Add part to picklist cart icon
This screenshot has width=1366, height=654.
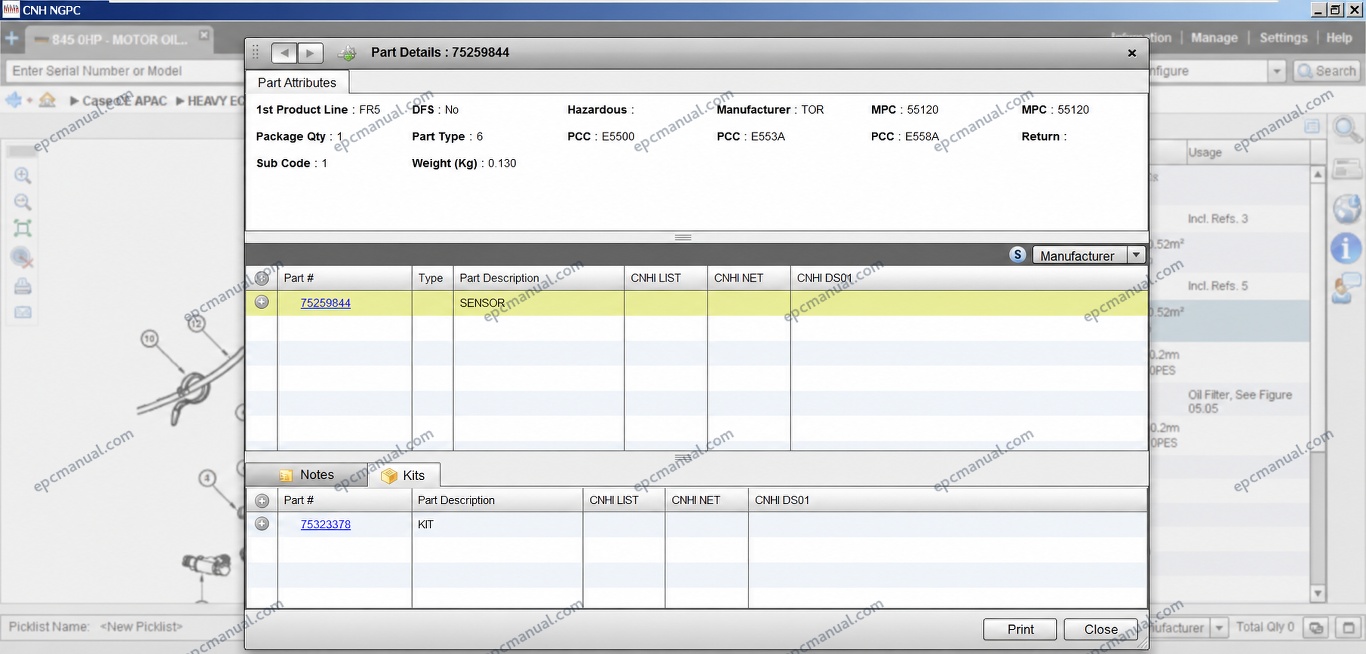[347, 53]
